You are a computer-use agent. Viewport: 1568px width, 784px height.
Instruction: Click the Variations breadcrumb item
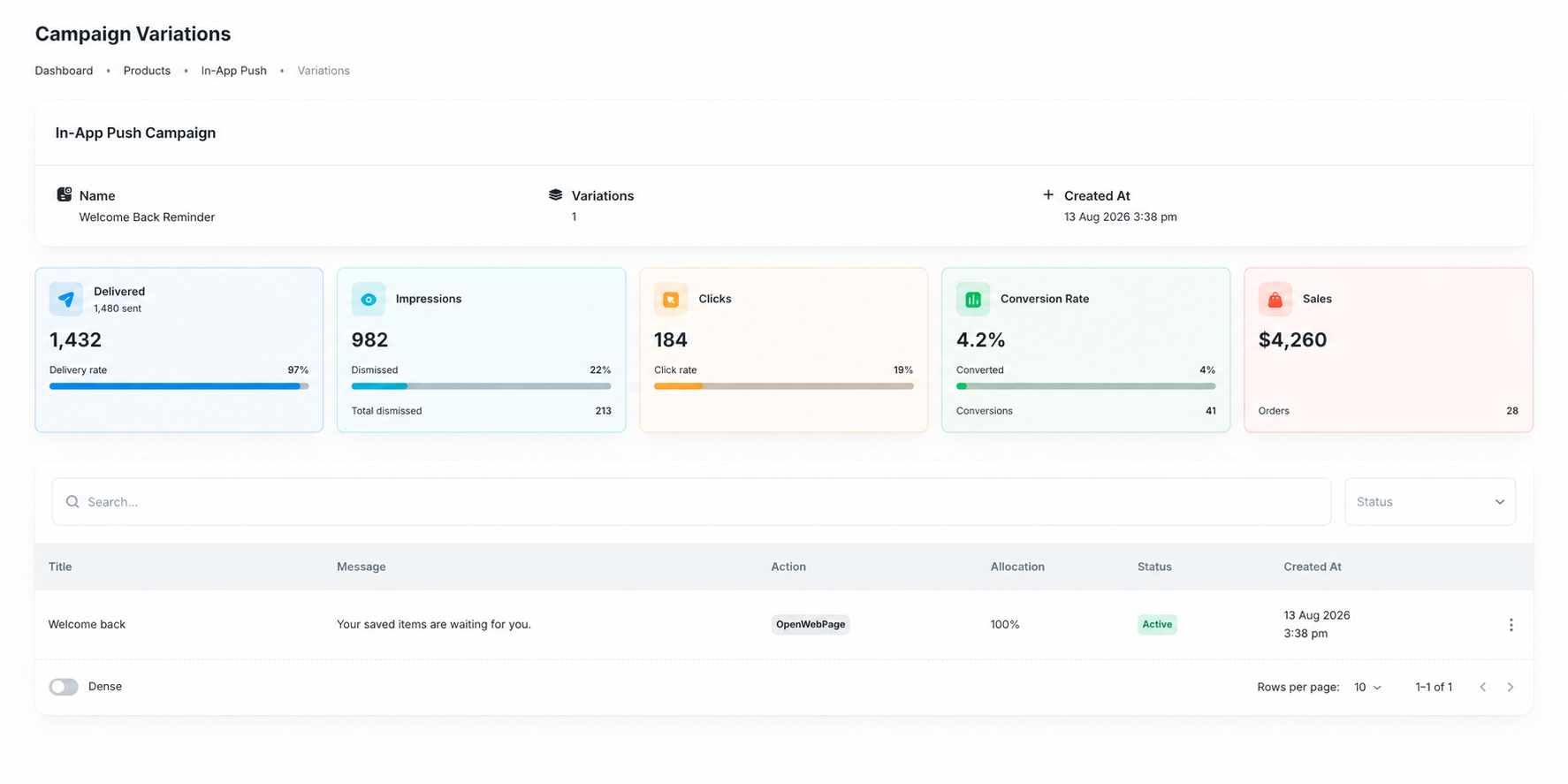coord(323,71)
